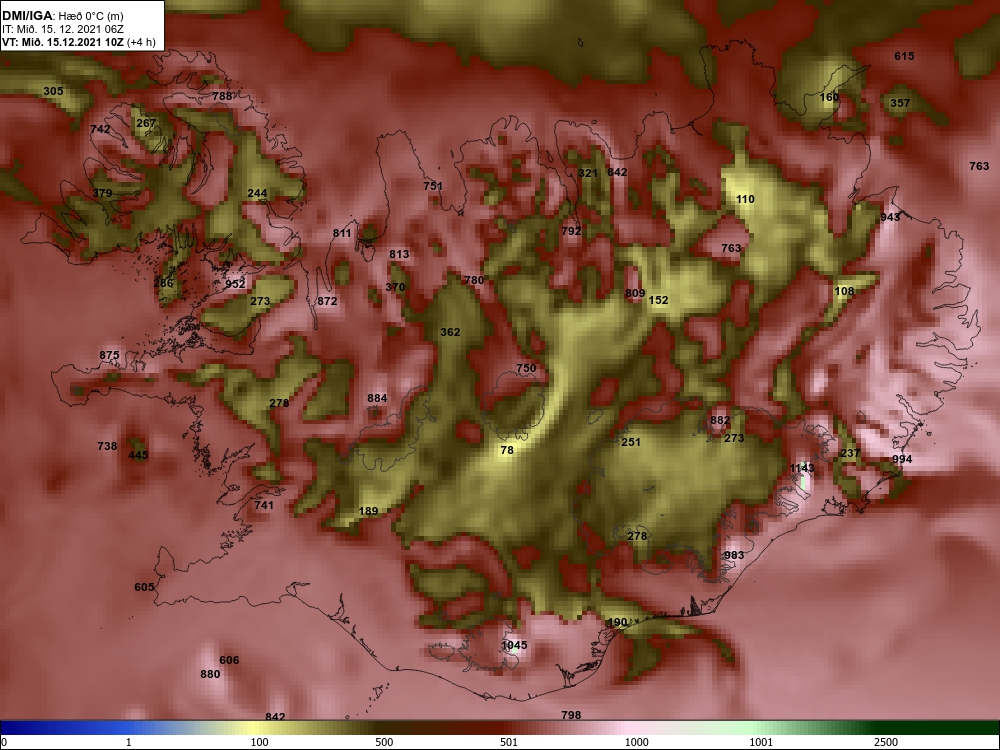This screenshot has height=750, width=1000.
Task: Click the 379 value label
Action: coord(102,193)
